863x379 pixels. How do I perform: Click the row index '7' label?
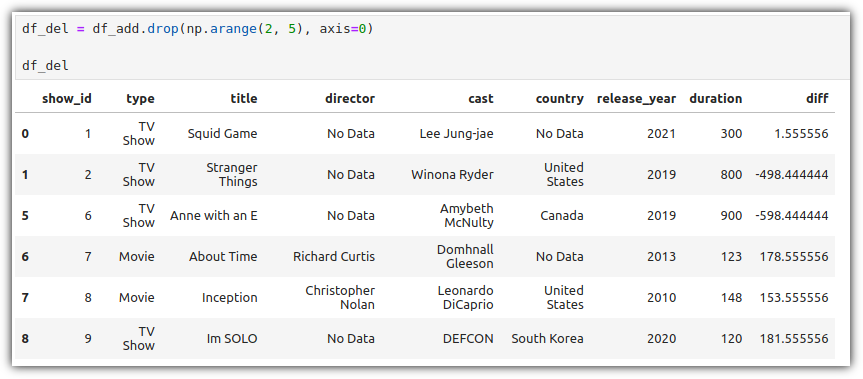25,298
